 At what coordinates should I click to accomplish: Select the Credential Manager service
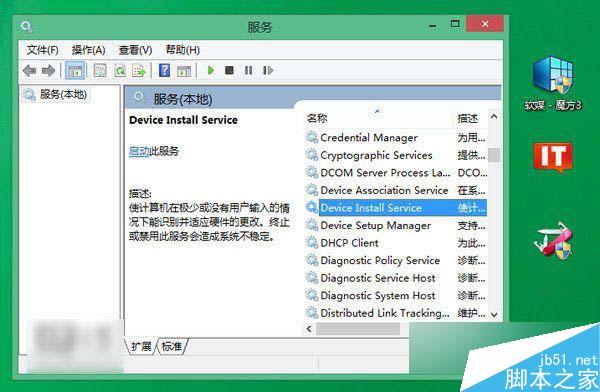[396, 137]
